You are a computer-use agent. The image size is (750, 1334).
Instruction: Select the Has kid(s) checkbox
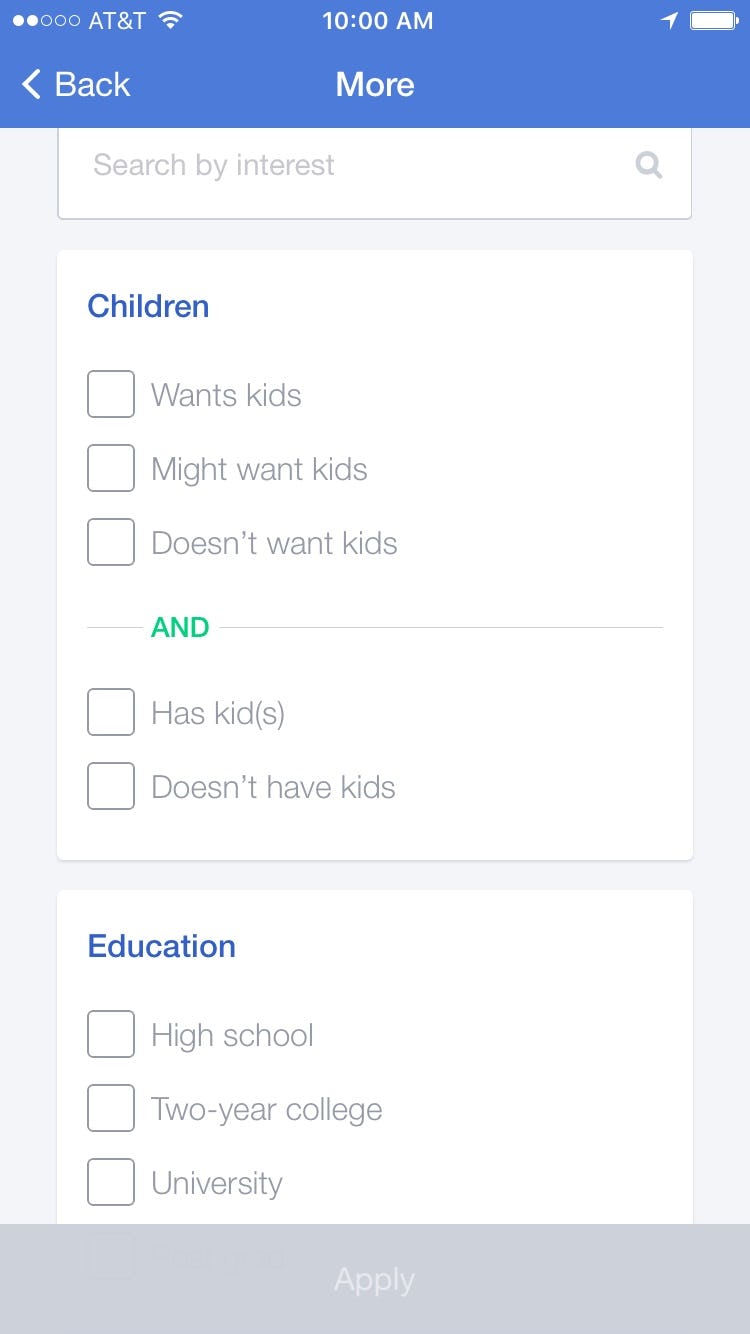point(111,712)
